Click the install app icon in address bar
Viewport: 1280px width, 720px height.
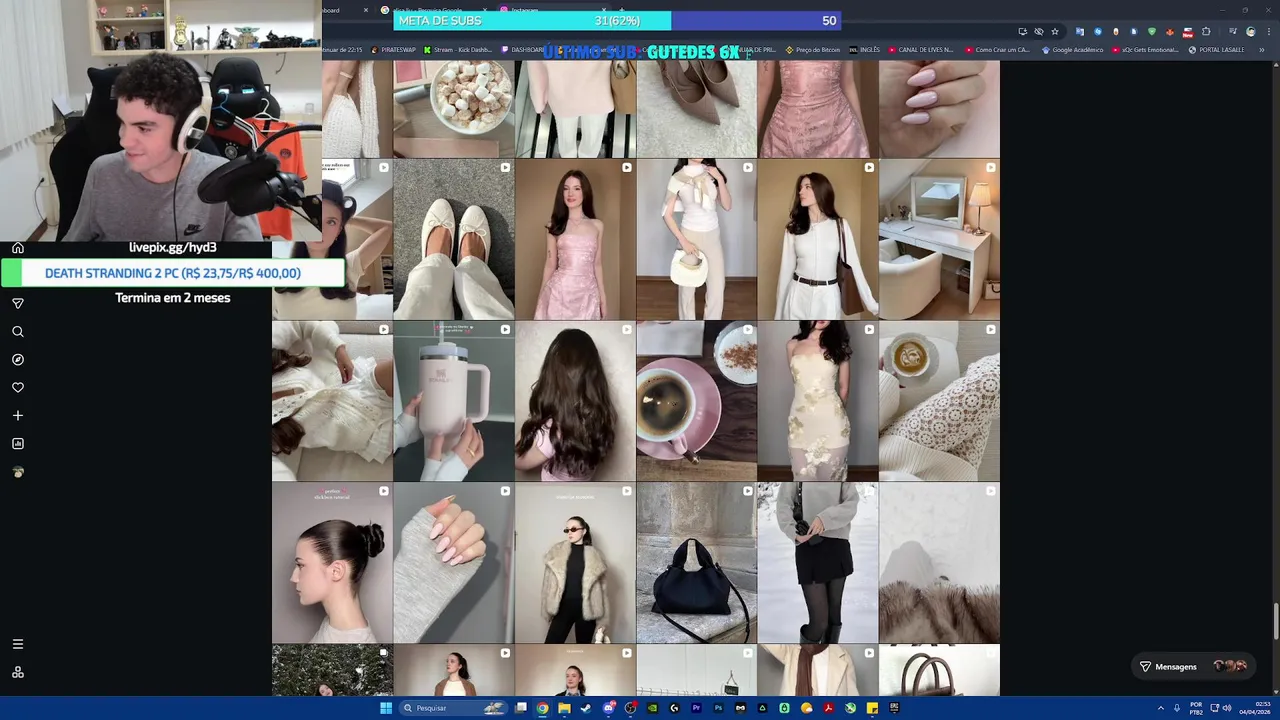point(1022,31)
